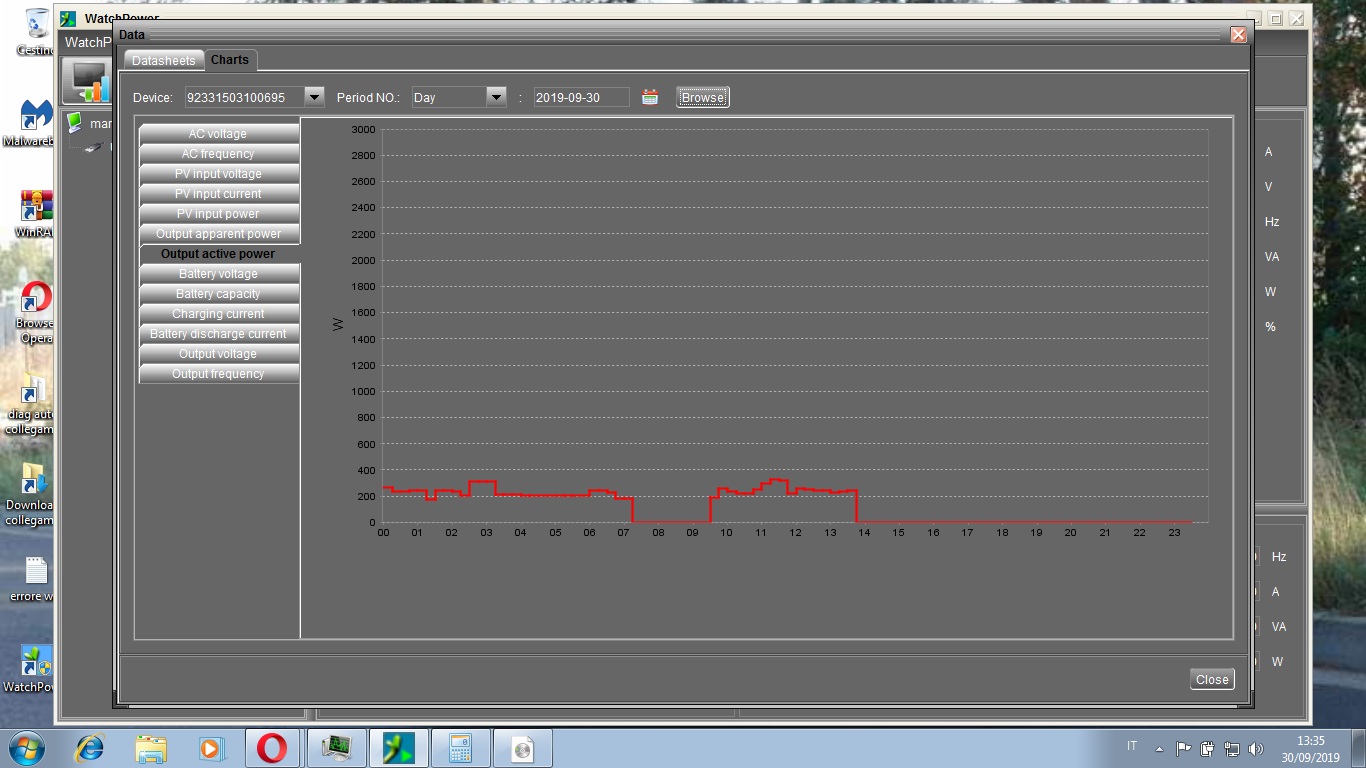Screen dimensions: 1366x768
Task: Open the Calculator from the taskbar
Action: [460, 748]
